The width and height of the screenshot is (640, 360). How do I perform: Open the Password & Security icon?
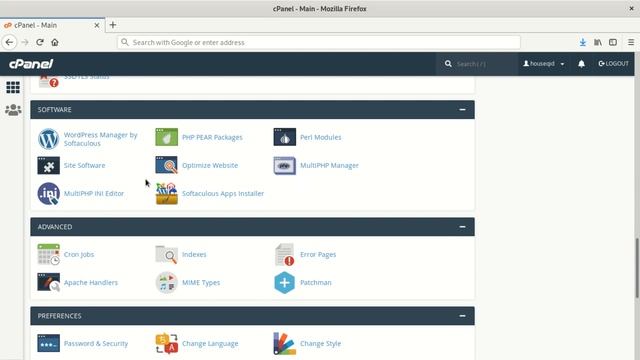tap(49, 343)
